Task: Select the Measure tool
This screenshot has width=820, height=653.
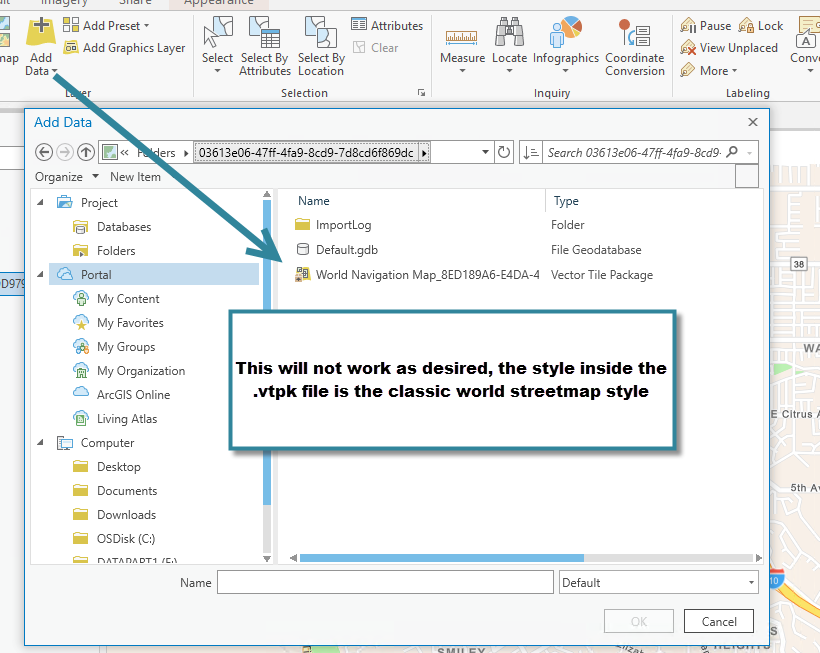Action: (461, 44)
